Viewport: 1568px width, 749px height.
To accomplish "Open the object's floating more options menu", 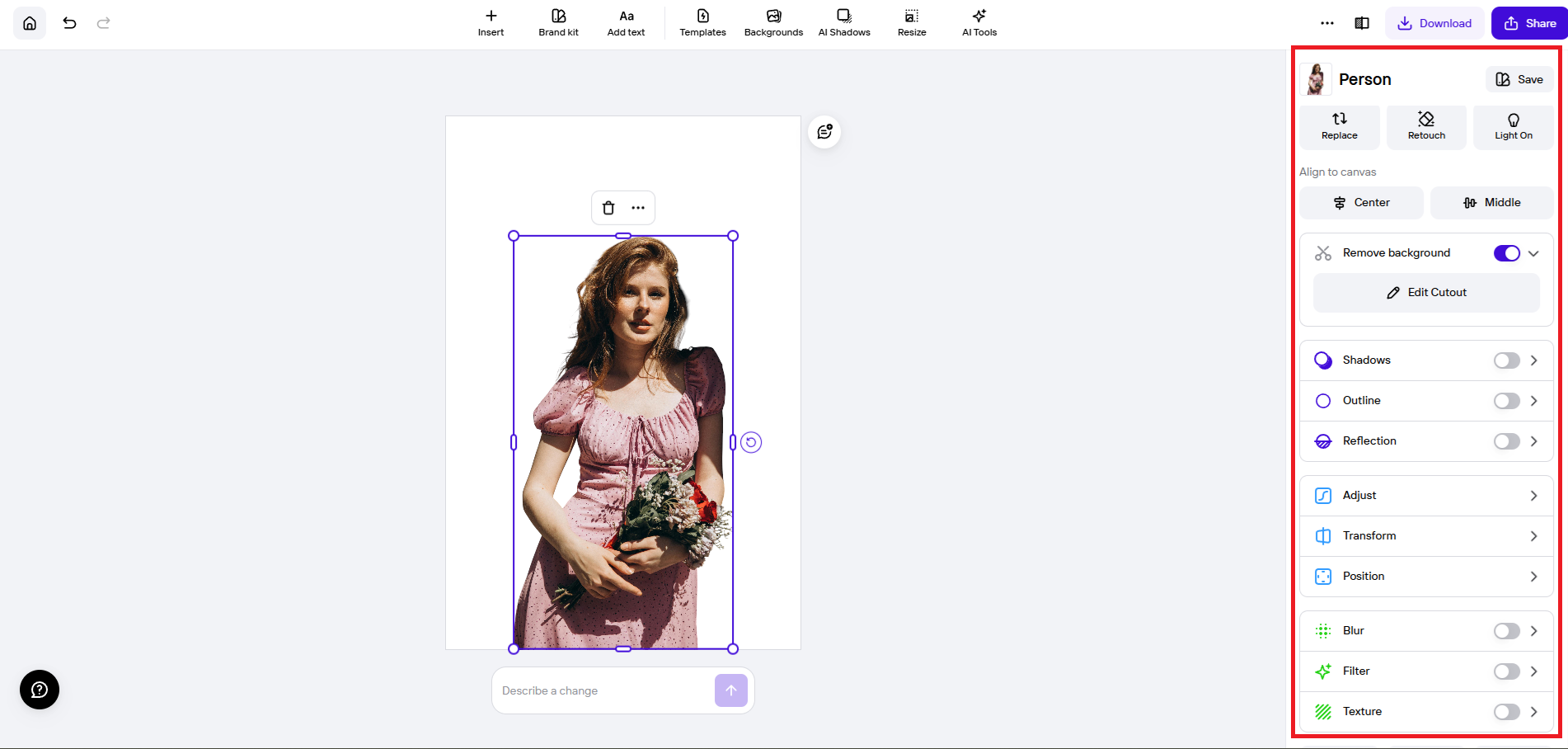I will [x=638, y=208].
